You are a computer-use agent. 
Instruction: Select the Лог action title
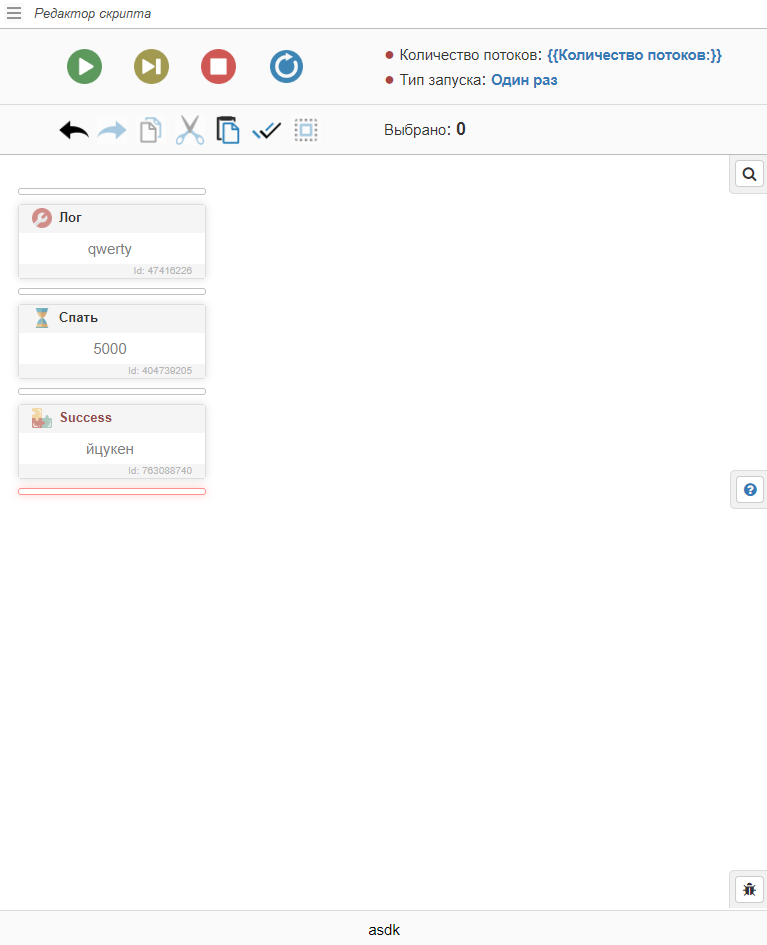tap(70, 218)
